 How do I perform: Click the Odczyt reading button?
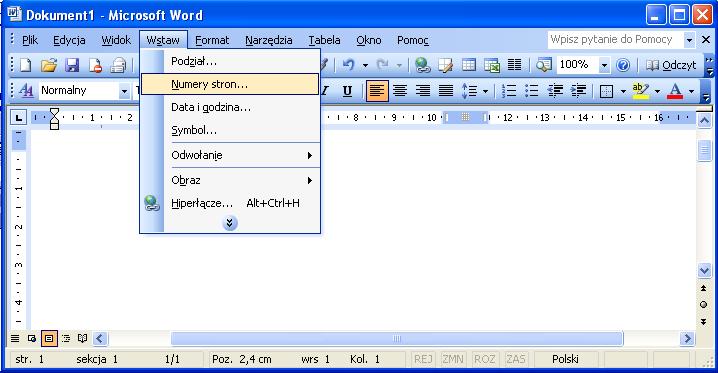click(671, 65)
